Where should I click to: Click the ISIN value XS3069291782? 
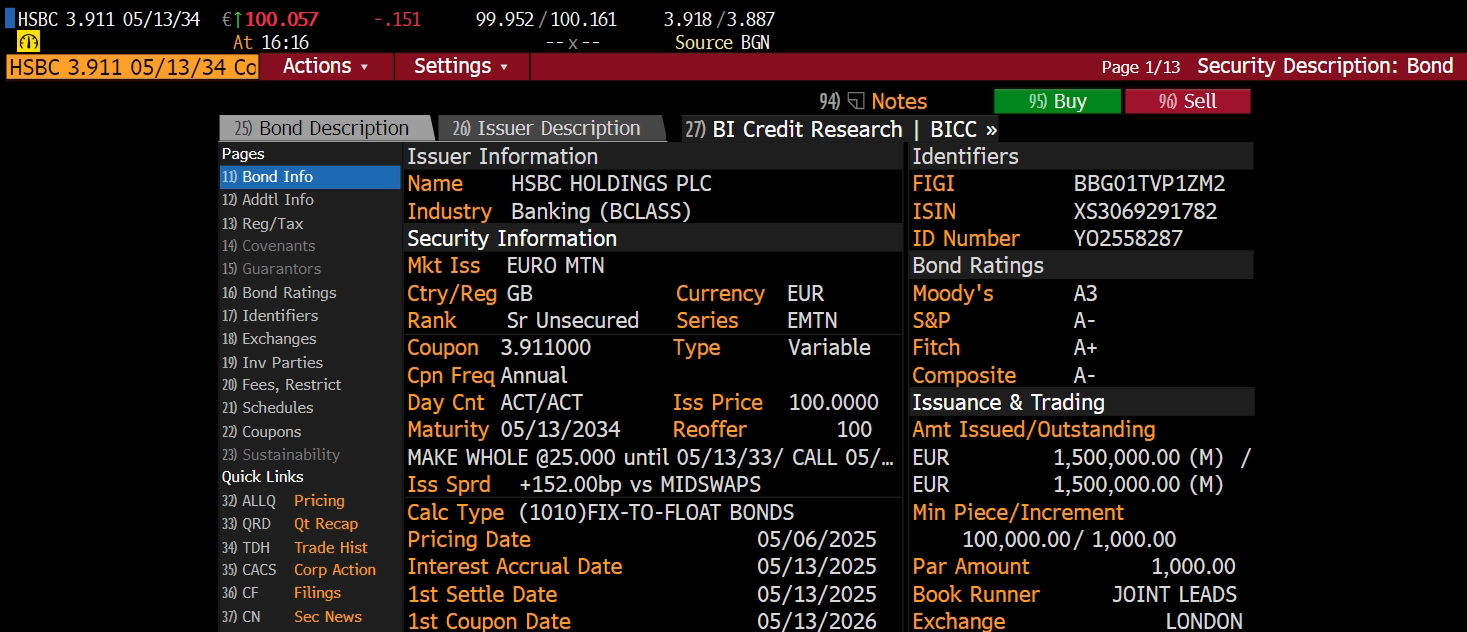[1145, 212]
